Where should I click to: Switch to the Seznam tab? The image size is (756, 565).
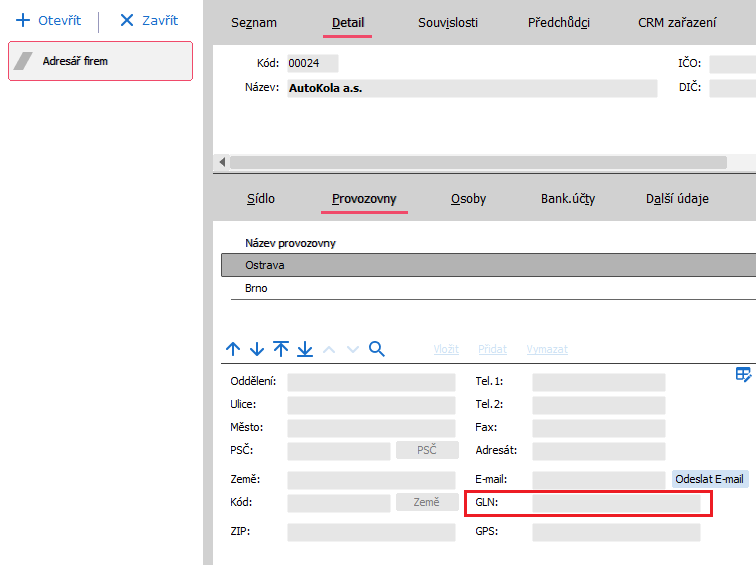pyautogui.click(x=254, y=23)
